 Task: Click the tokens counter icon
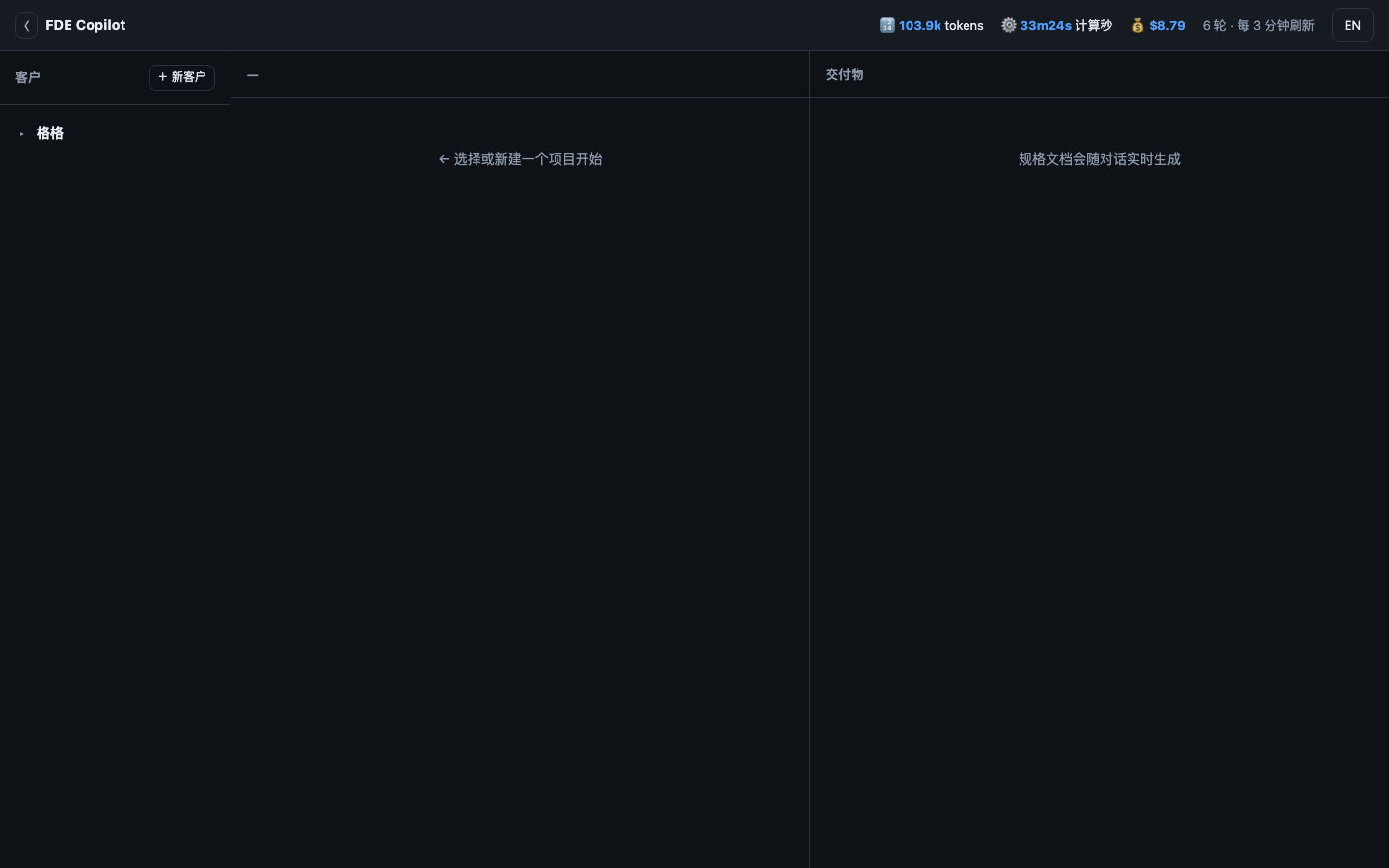click(x=886, y=25)
